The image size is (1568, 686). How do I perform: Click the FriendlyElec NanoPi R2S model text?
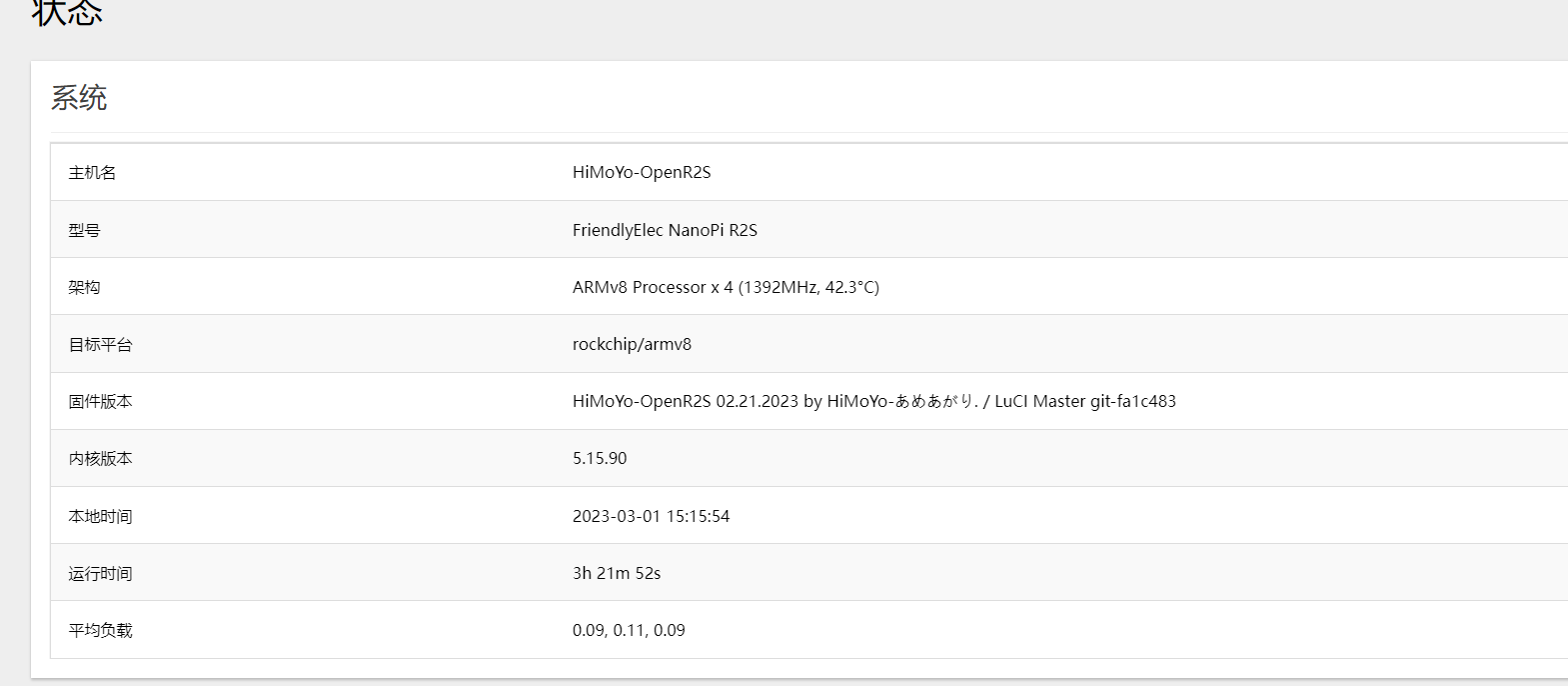665,230
